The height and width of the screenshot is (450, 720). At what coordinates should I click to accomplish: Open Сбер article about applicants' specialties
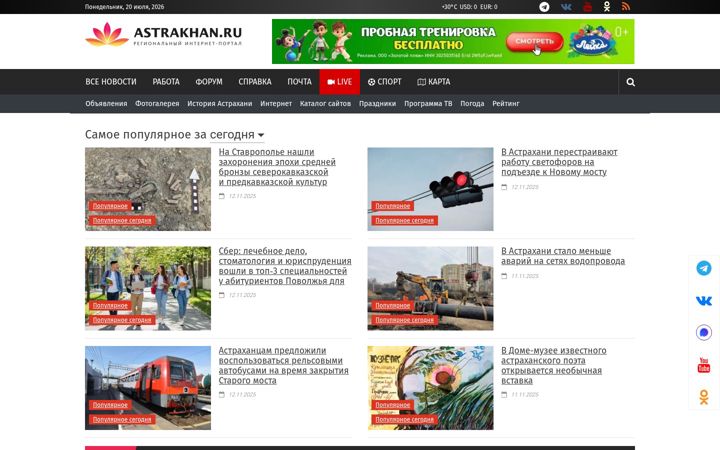click(x=285, y=266)
